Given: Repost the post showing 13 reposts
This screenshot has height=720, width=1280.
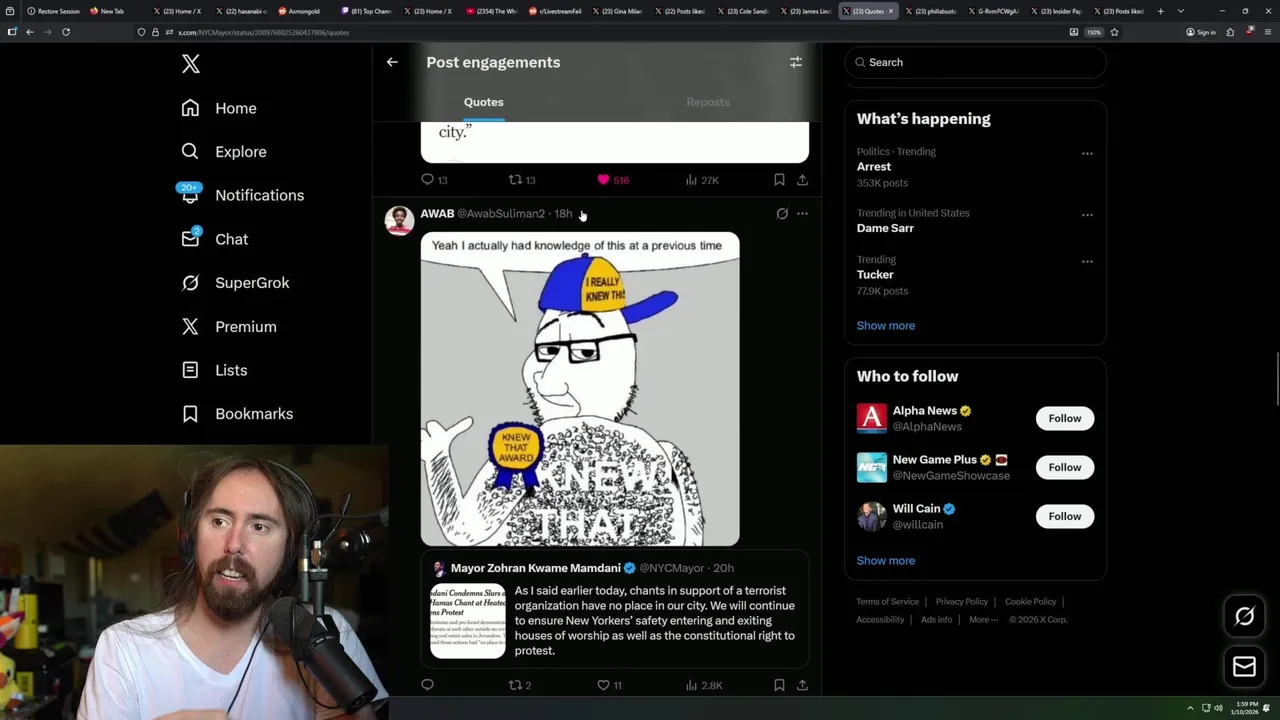Looking at the screenshot, I should click(522, 180).
